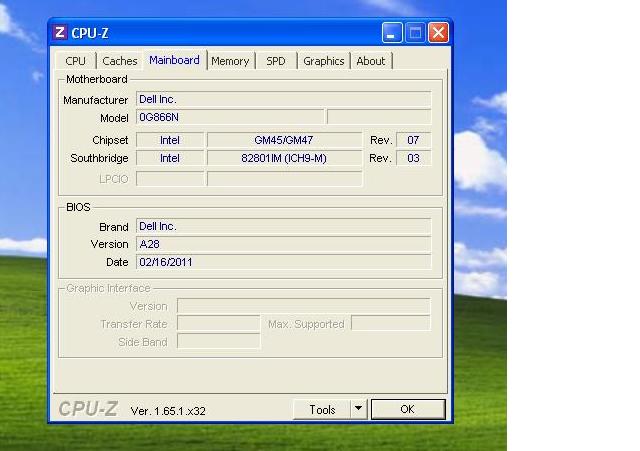Click the Manufacturer field showing Dell Inc.
Viewport: 640px width, 451px height.
coord(283,99)
